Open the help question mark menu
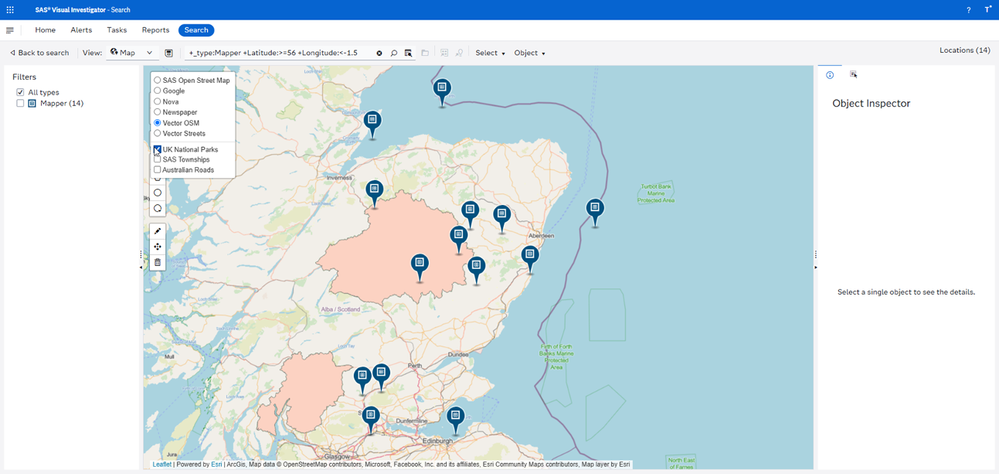The width and height of the screenshot is (999, 474). click(x=968, y=10)
